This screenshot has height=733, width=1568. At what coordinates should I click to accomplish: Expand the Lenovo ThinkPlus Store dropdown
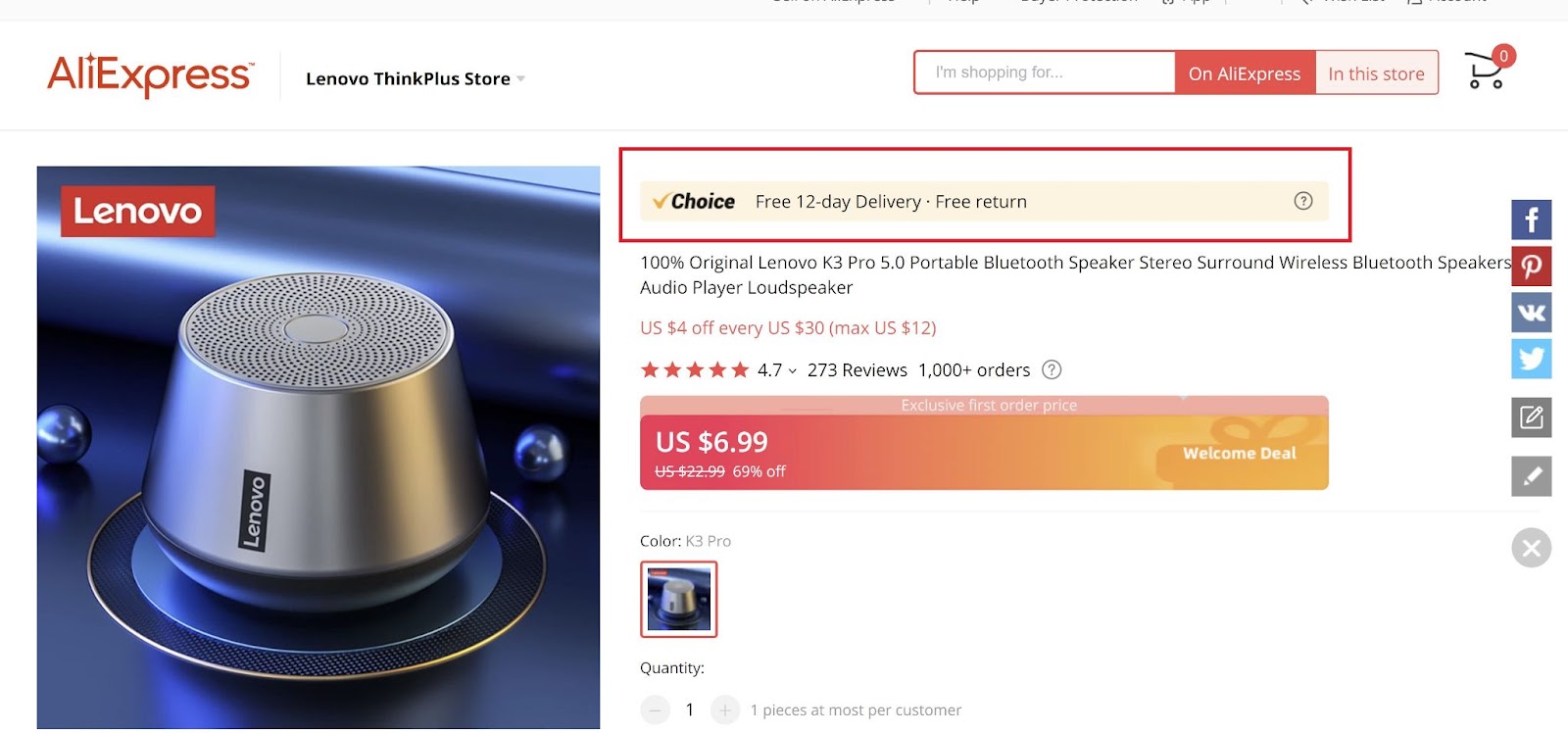coord(521,78)
